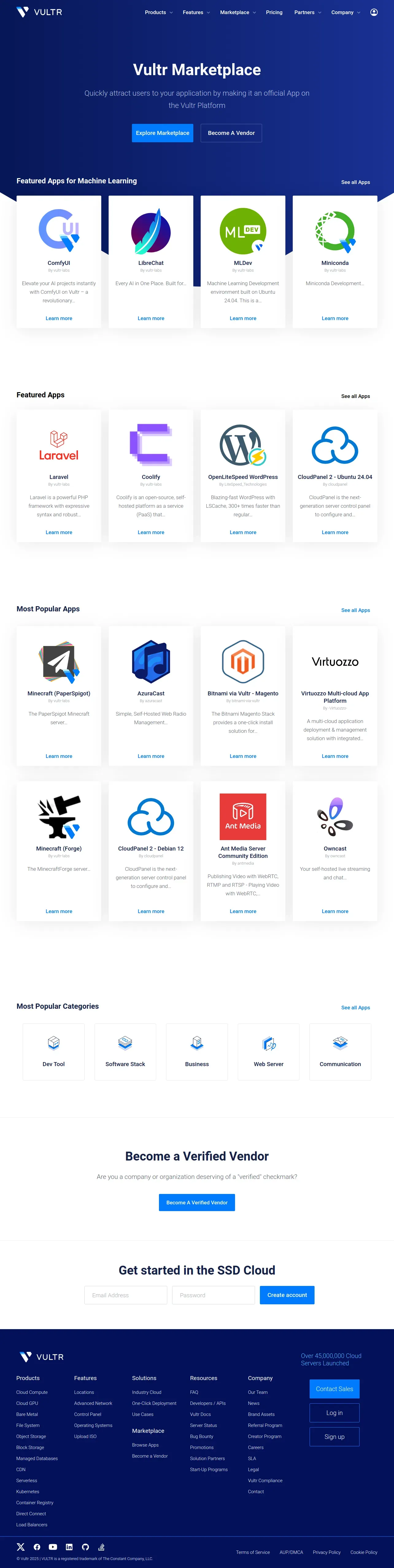The height and width of the screenshot is (1568, 394).
Task: Expand the Company dropdown in header
Action: 346,12
